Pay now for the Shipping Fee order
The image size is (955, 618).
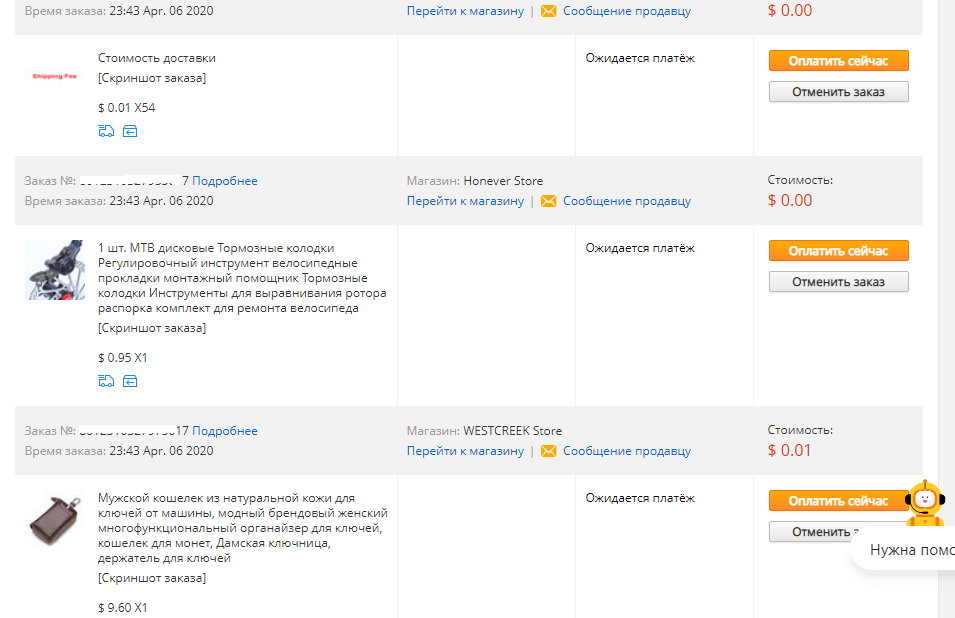pos(839,61)
